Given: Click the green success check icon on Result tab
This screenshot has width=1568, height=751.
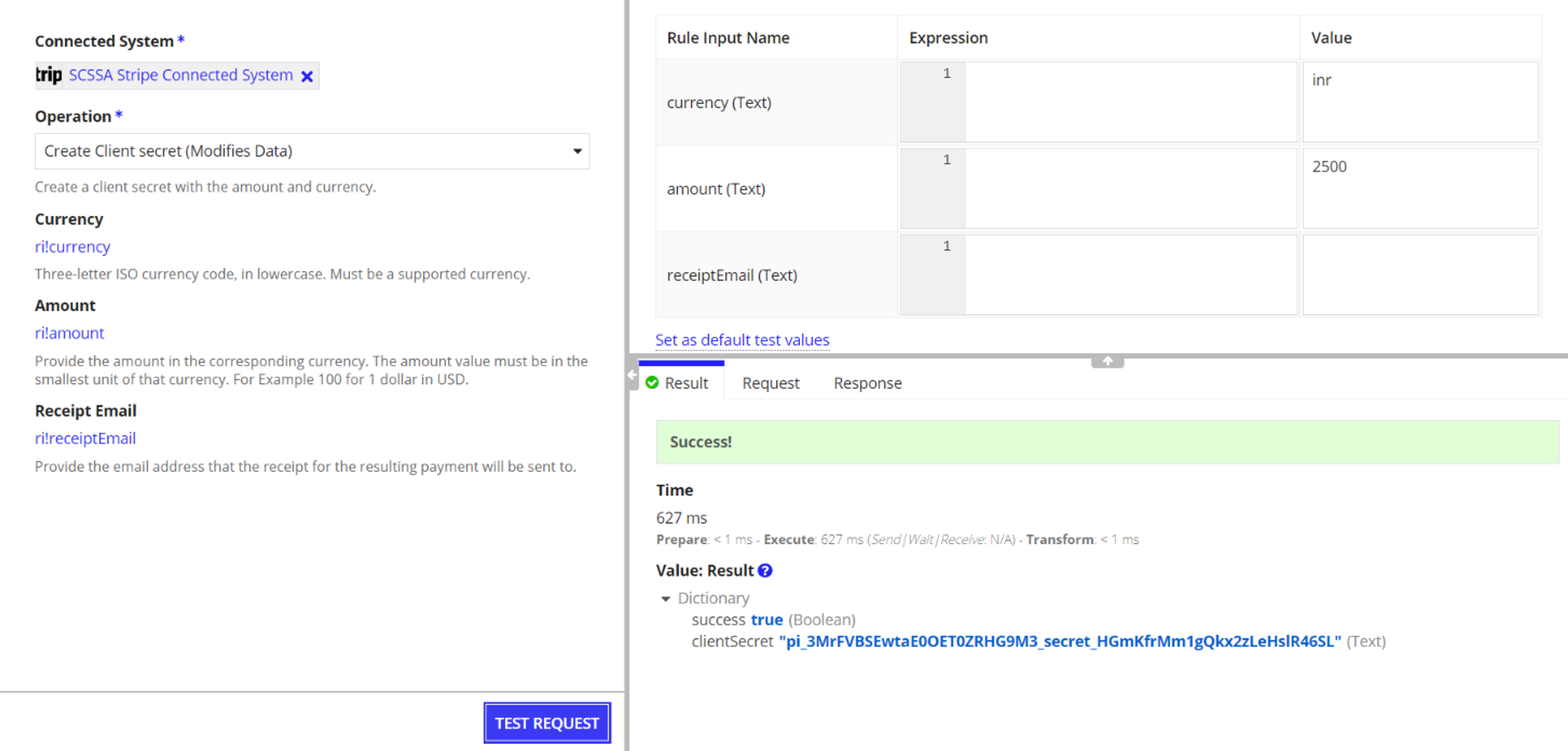Looking at the screenshot, I should click(x=652, y=383).
